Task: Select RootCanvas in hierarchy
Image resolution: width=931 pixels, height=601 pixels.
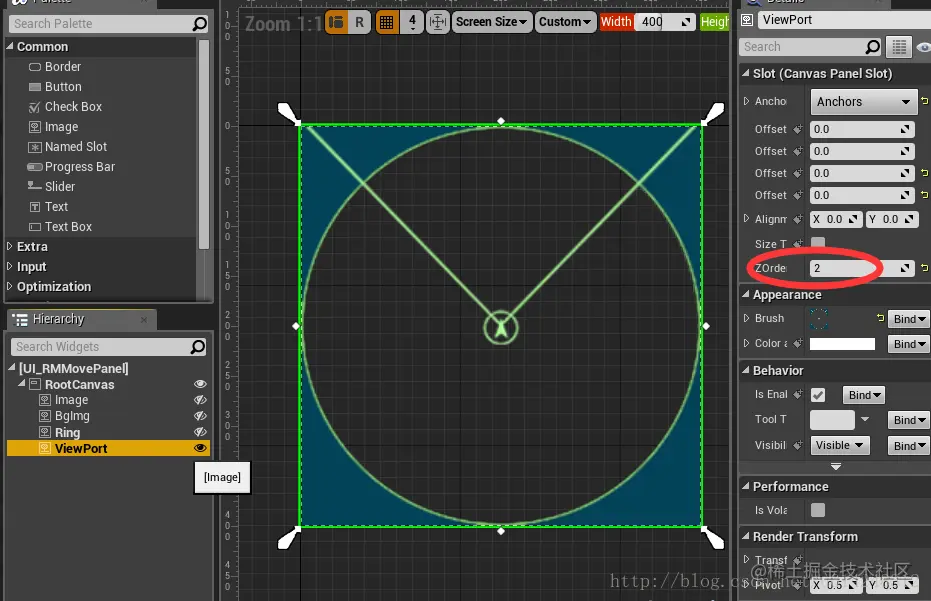Action: (x=80, y=384)
